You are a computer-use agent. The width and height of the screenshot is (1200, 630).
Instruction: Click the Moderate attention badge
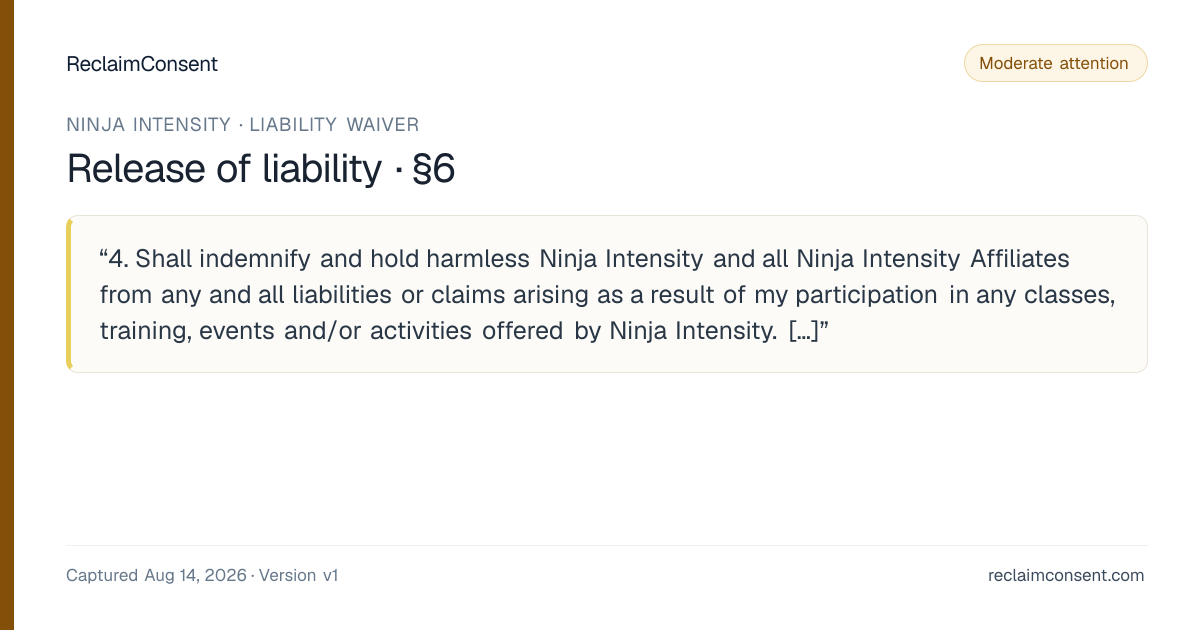pyautogui.click(x=1055, y=63)
